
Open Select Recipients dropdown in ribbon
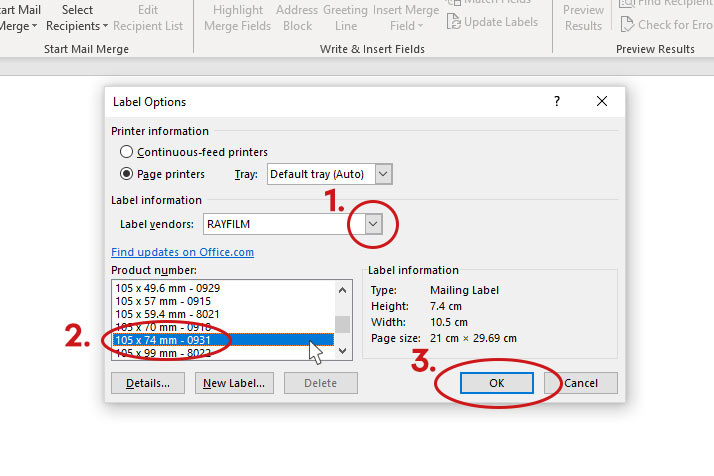click(77, 18)
